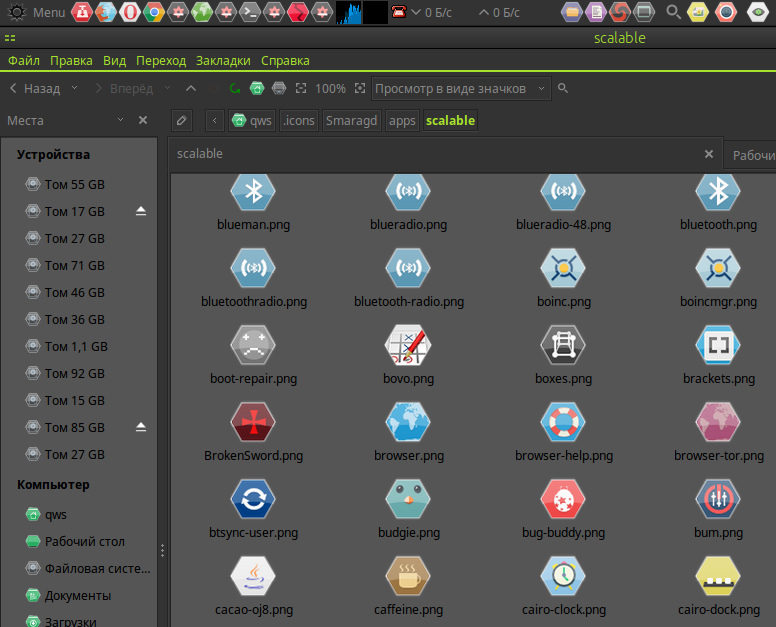Jump to the qws path segment
The width and height of the screenshot is (776, 627).
coord(252,120)
